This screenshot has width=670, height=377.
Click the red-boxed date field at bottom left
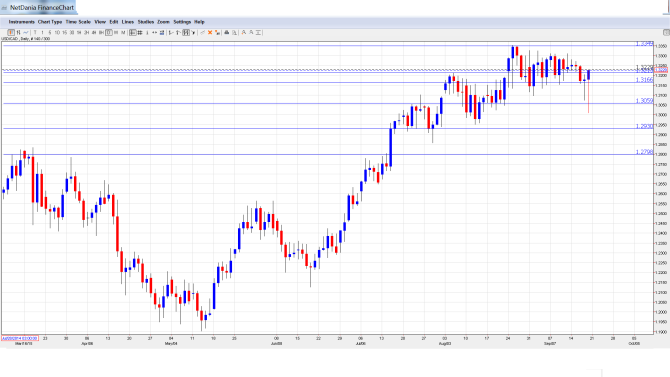20,338
